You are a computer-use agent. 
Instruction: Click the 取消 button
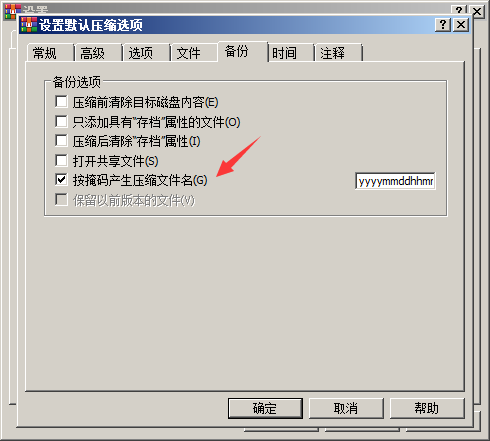pos(346,408)
